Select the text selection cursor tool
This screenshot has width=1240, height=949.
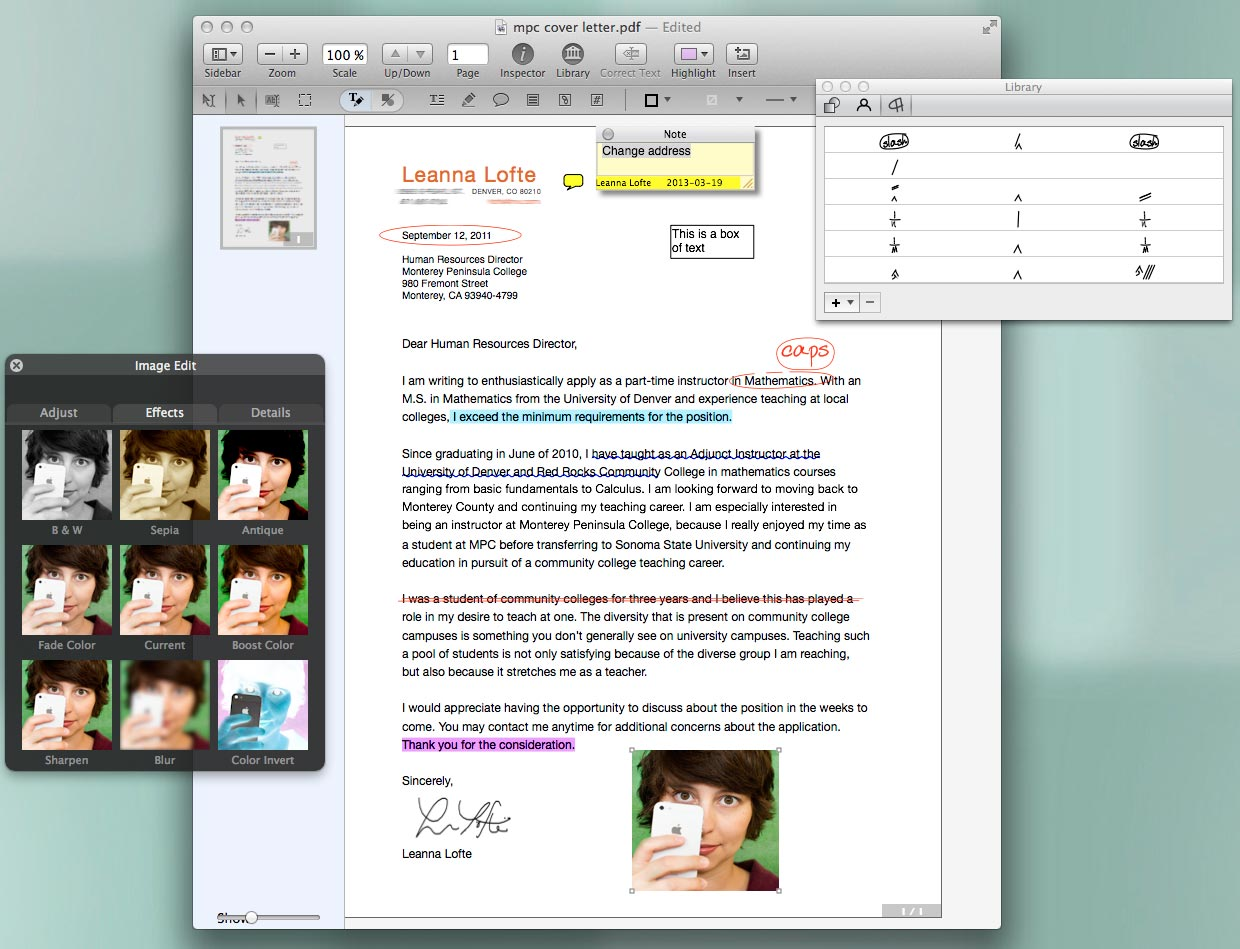[209, 100]
